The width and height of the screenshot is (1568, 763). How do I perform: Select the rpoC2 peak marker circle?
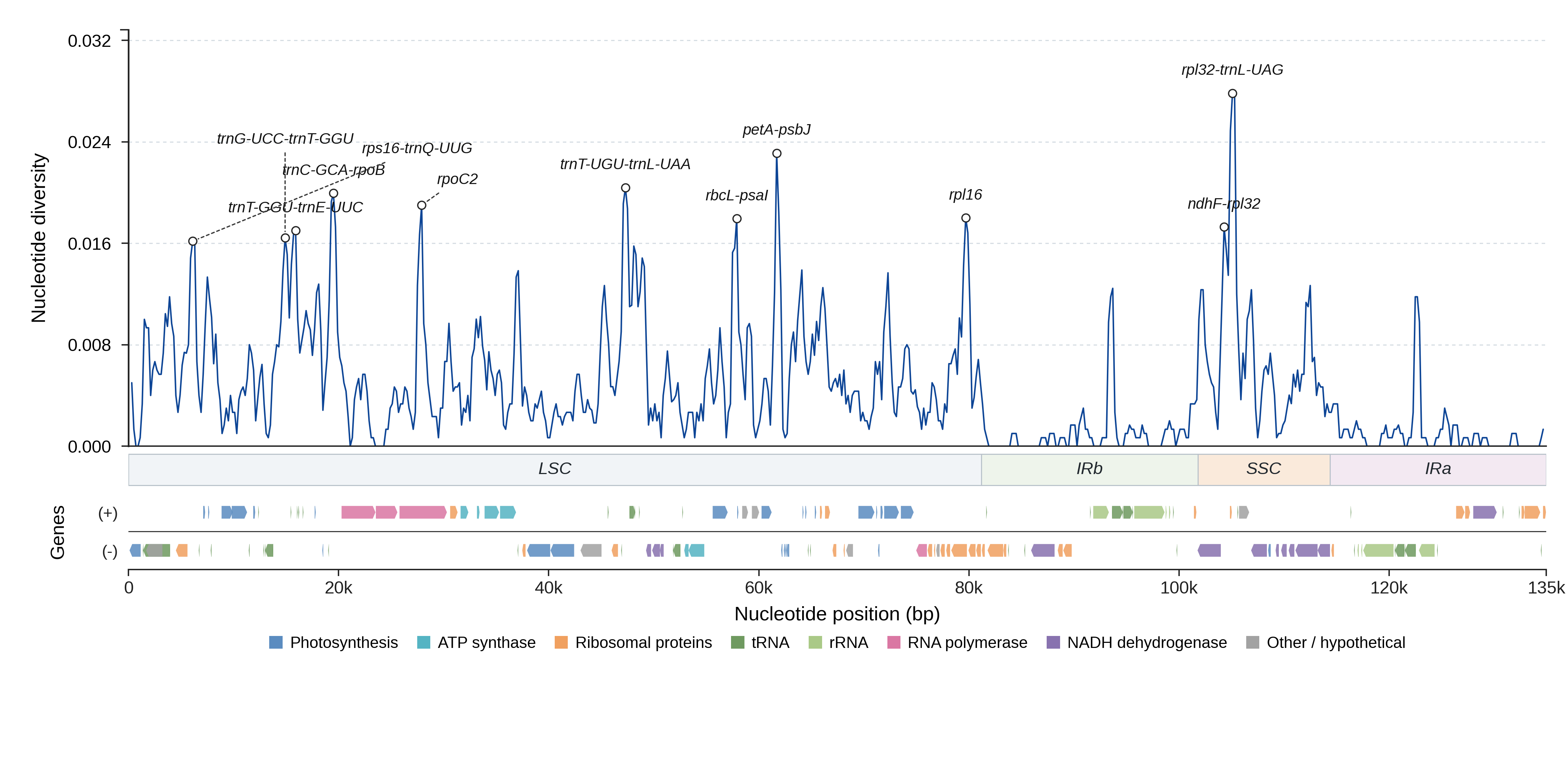click(x=422, y=205)
